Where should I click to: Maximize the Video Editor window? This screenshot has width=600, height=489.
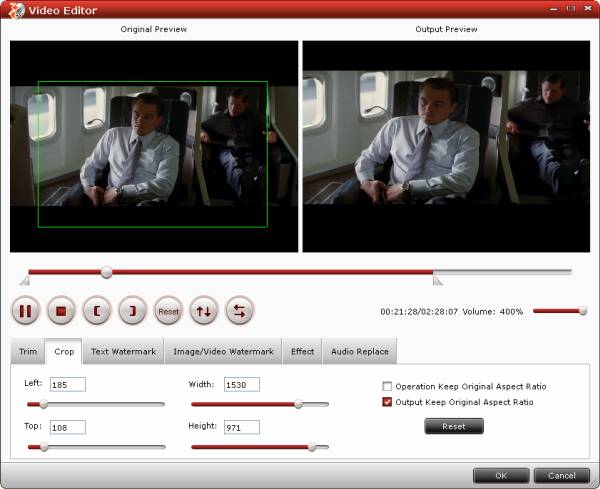click(571, 8)
